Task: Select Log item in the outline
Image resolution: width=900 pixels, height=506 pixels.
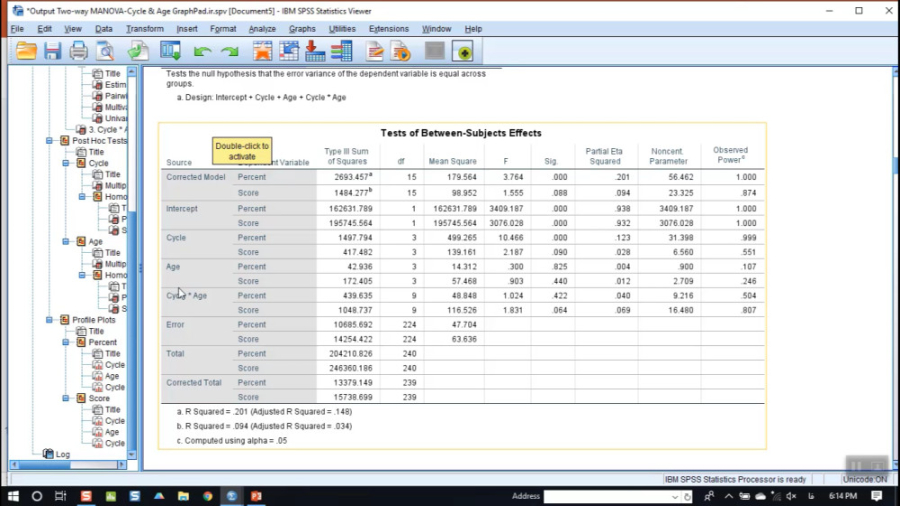Action: (x=63, y=454)
